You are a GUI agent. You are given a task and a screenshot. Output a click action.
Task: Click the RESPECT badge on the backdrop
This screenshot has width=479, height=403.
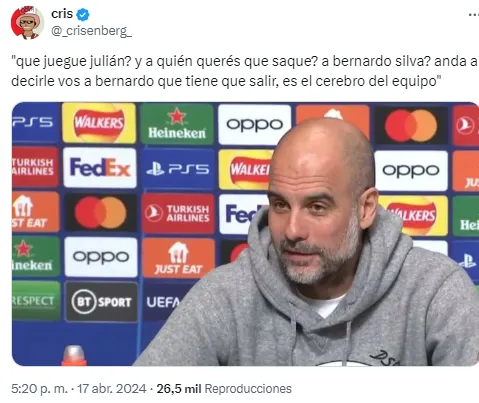click(x=36, y=301)
